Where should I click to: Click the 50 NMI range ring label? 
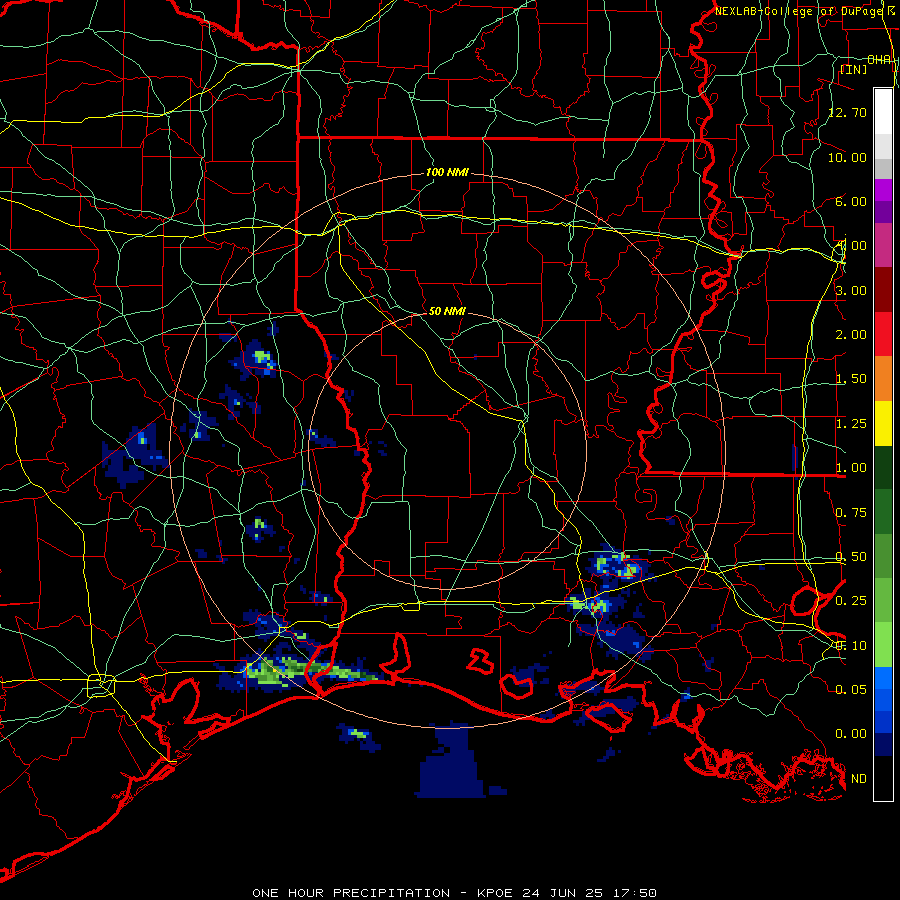447,311
